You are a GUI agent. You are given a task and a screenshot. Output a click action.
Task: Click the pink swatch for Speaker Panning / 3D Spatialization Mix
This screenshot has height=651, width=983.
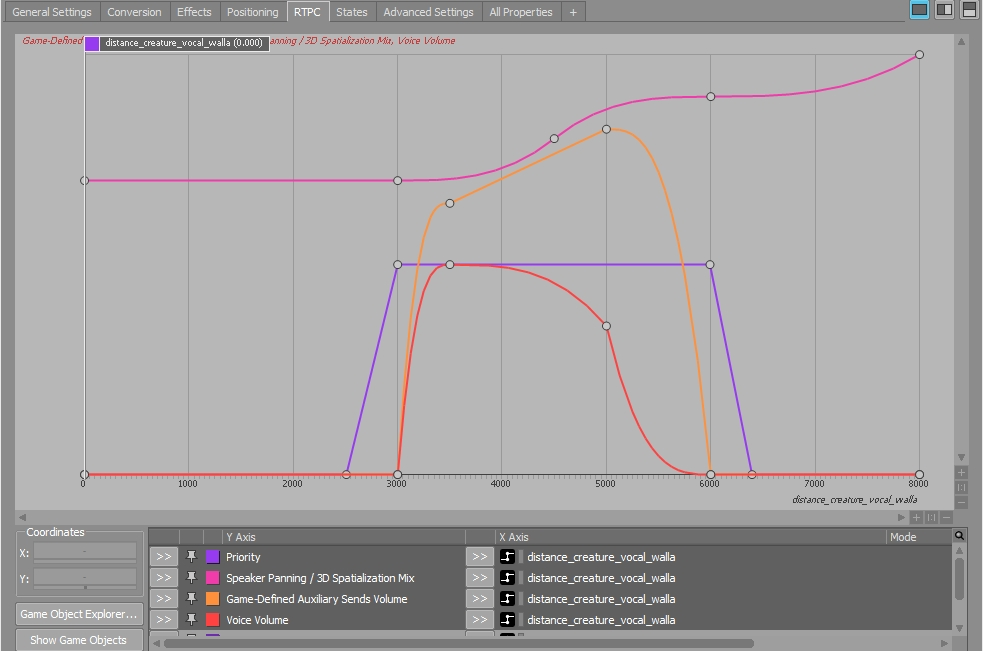213,578
